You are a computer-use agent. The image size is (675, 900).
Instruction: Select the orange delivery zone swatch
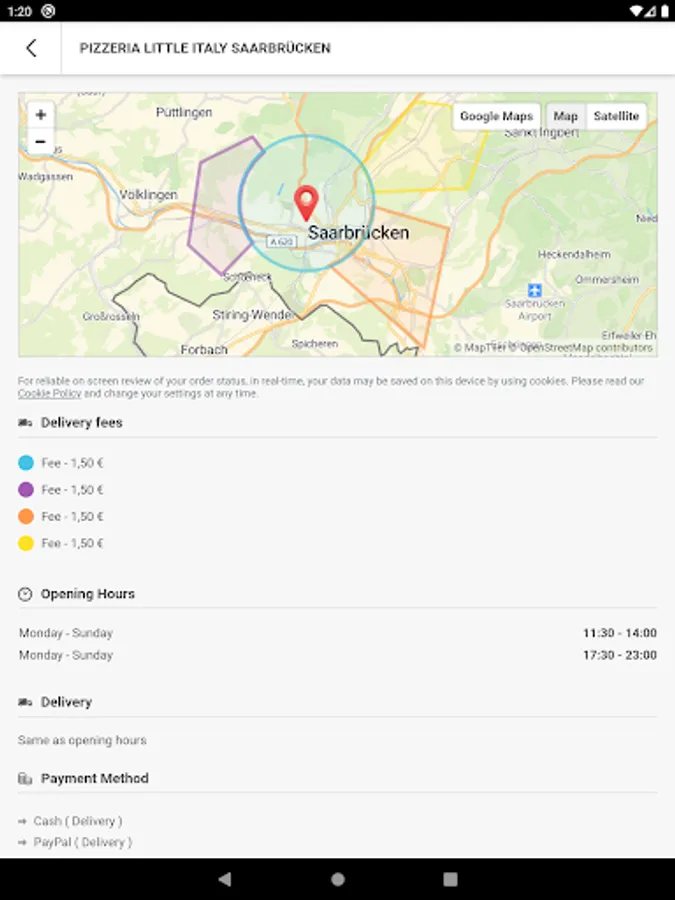coord(26,517)
